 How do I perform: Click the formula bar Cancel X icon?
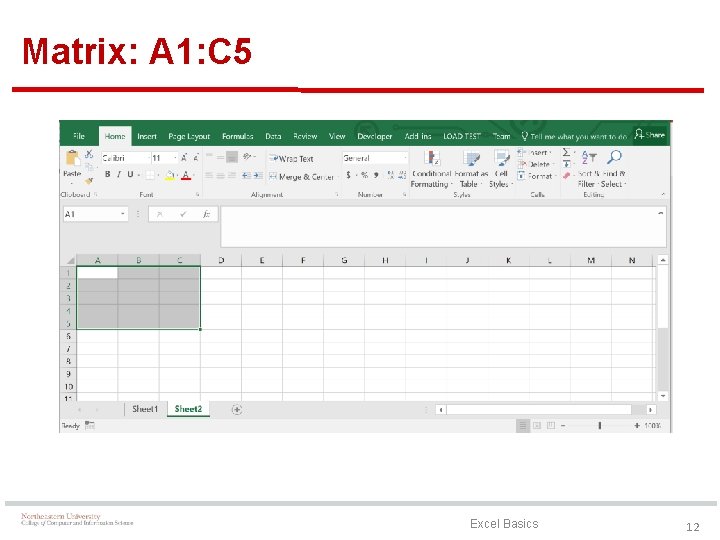tap(159, 214)
